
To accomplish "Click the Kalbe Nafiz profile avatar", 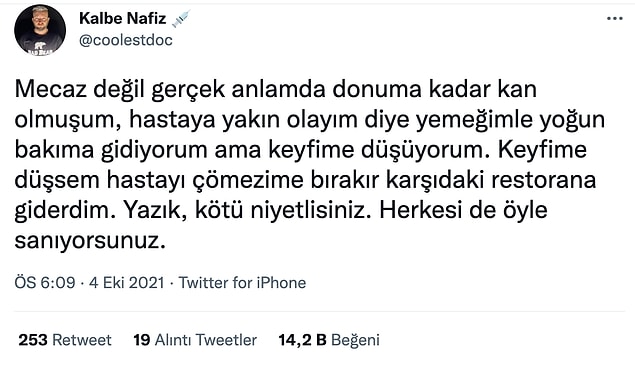I will tap(40, 30).
